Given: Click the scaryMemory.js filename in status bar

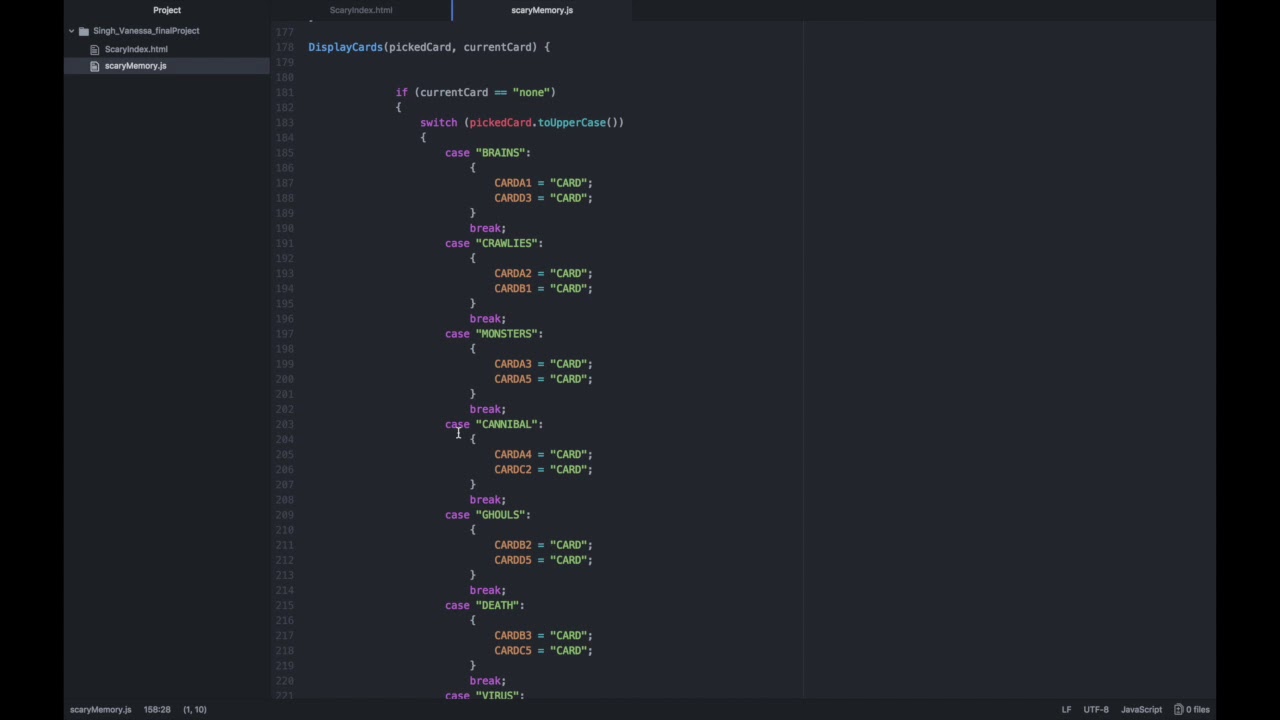Looking at the screenshot, I should [100, 710].
